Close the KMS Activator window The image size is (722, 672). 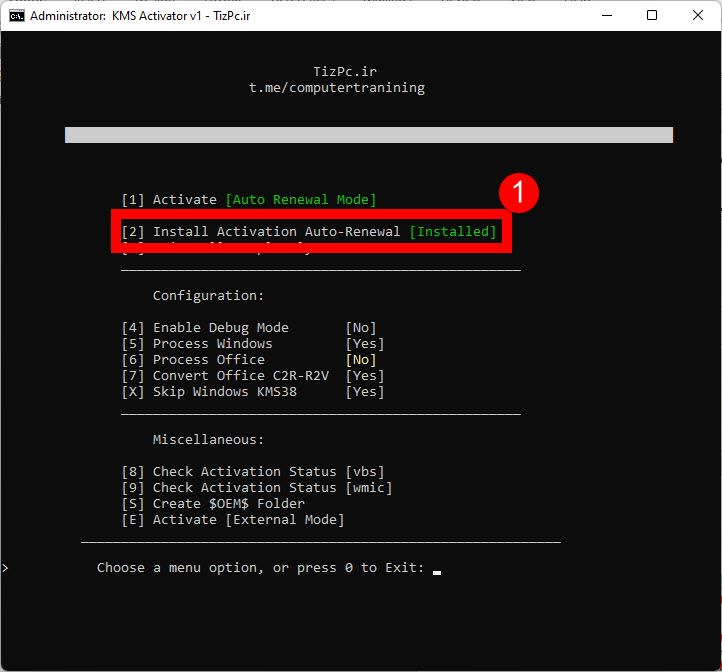coord(698,16)
